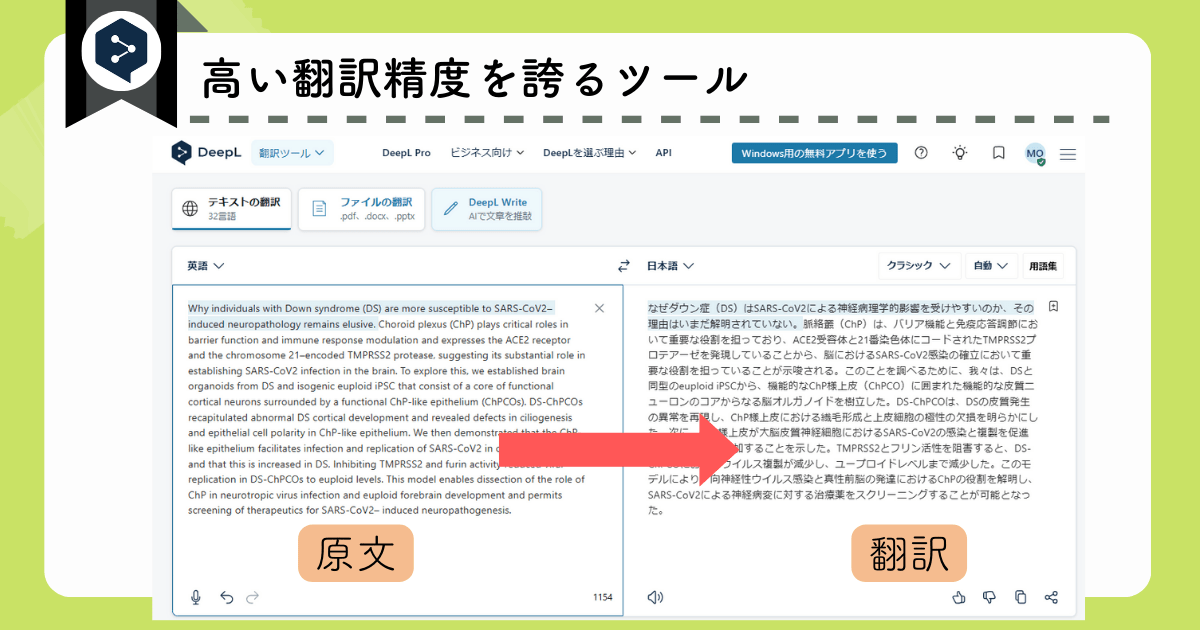Share the translation
Image resolution: width=1200 pixels, height=630 pixels.
[1051, 597]
